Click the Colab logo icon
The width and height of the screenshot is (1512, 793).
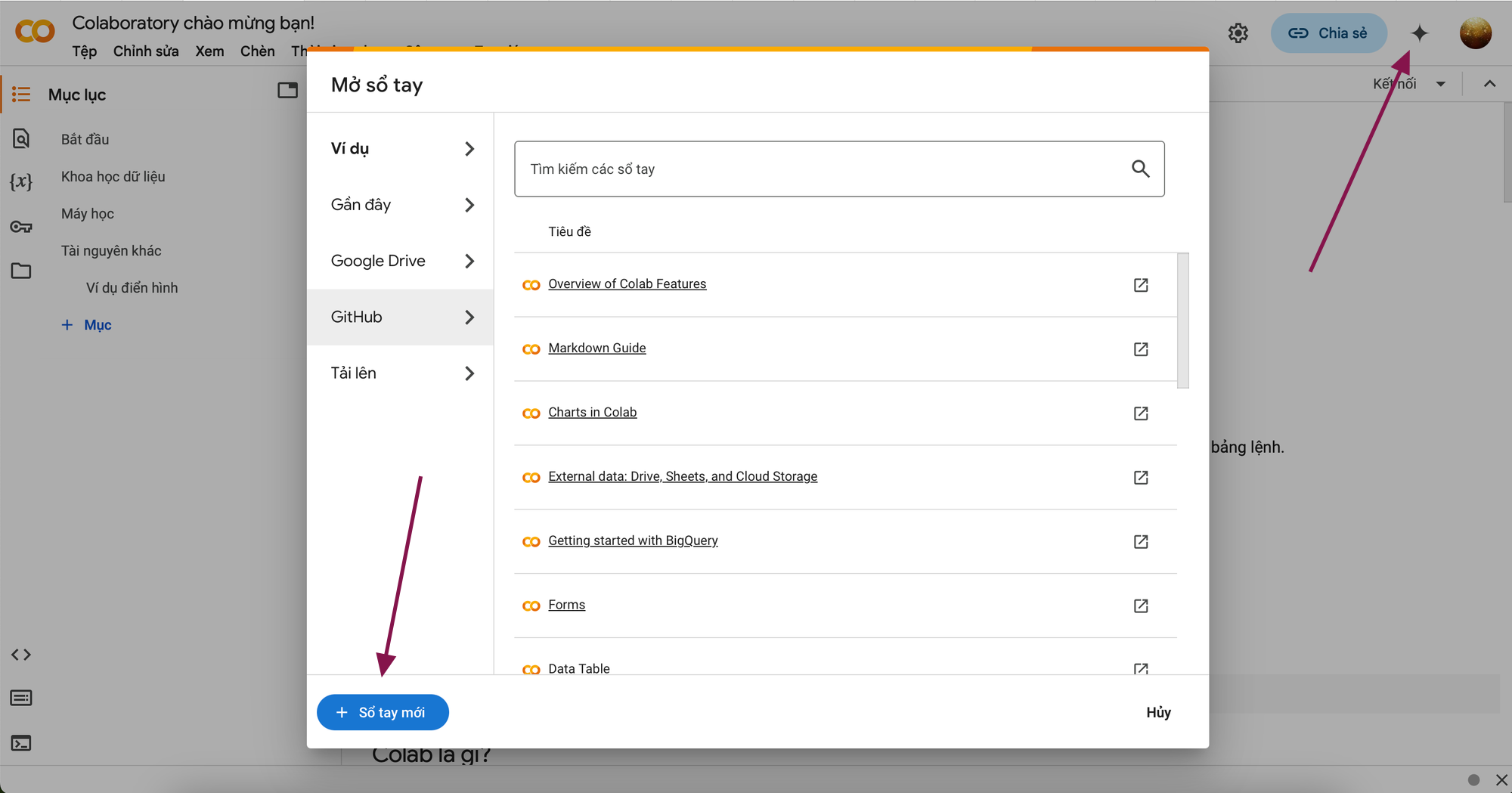pos(35,31)
